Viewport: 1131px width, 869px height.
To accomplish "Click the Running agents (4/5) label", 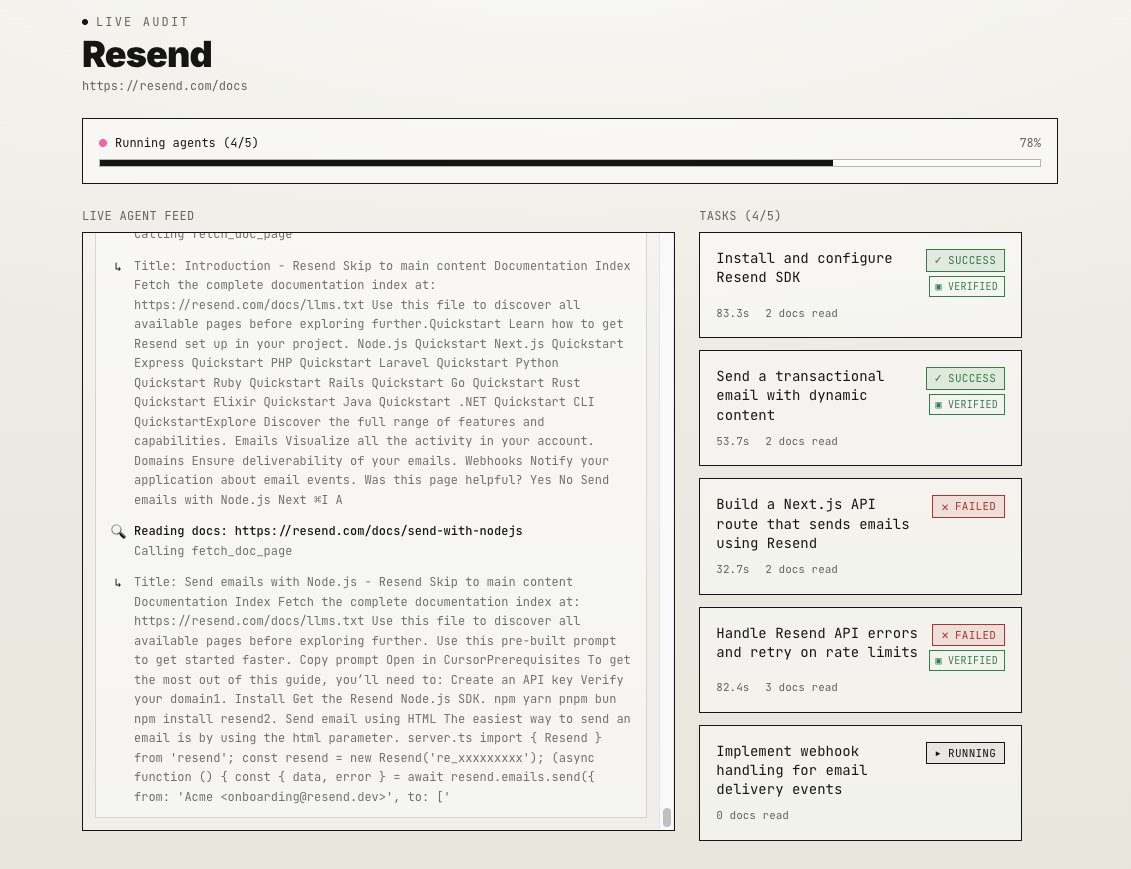I will click(186, 143).
